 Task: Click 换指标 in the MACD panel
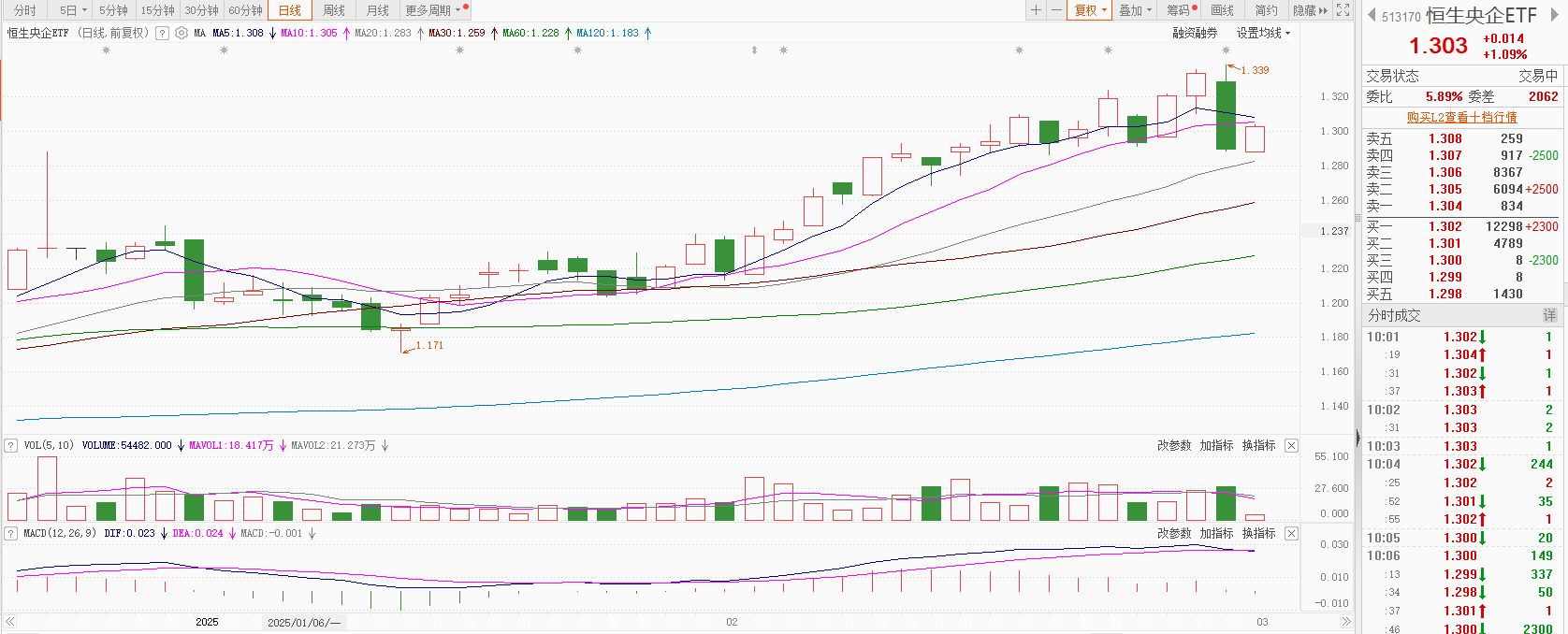(1258, 533)
